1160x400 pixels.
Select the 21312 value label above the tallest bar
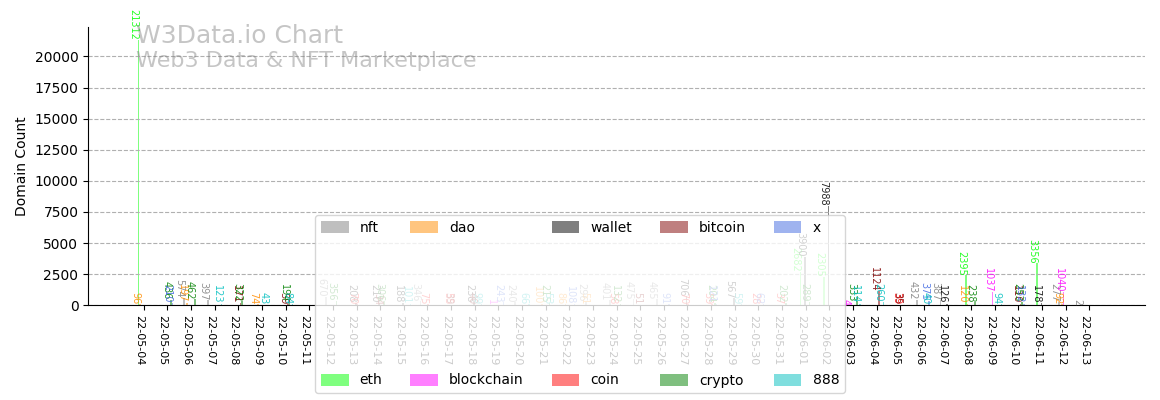[x=134, y=25]
